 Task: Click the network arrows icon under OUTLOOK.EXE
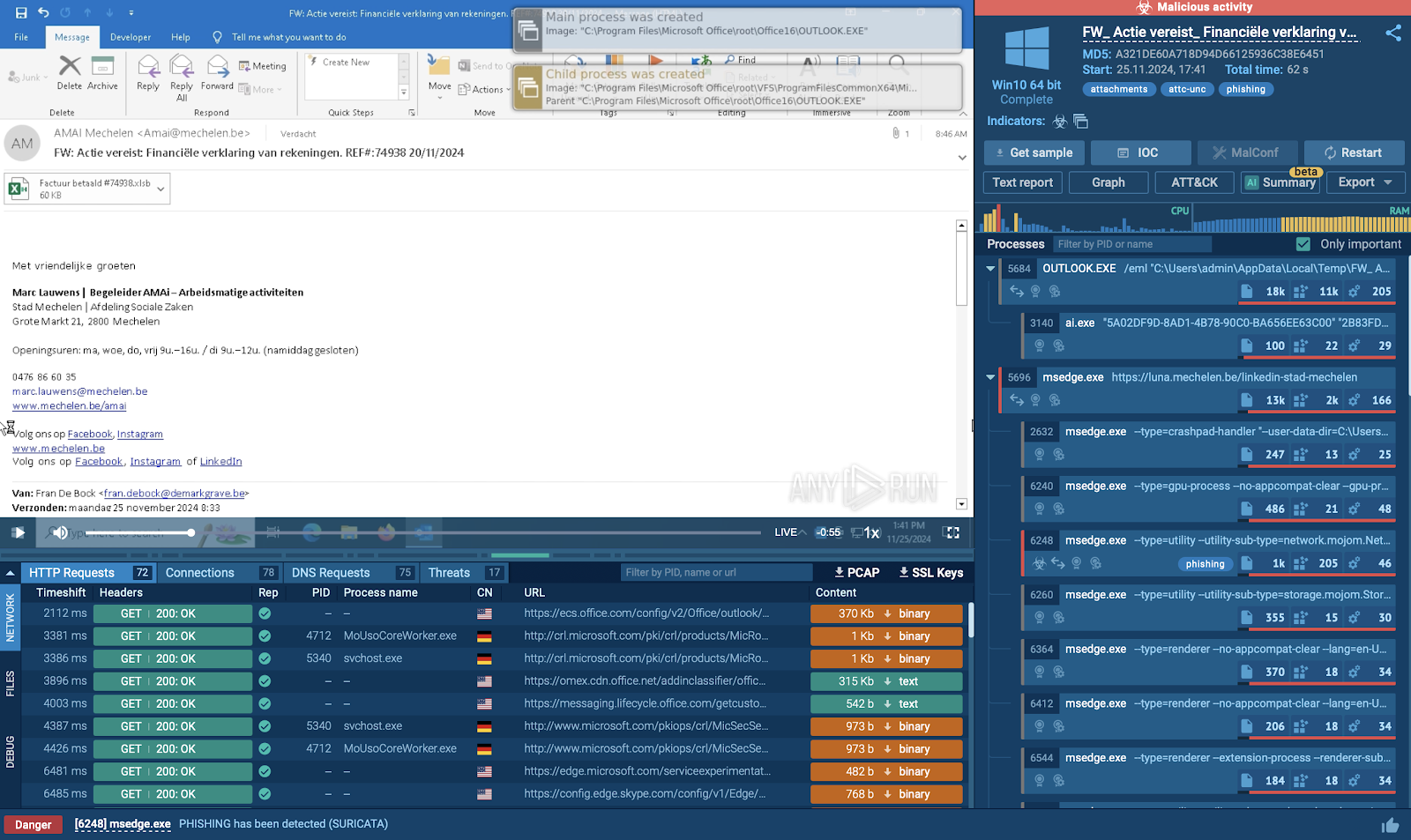click(1017, 291)
